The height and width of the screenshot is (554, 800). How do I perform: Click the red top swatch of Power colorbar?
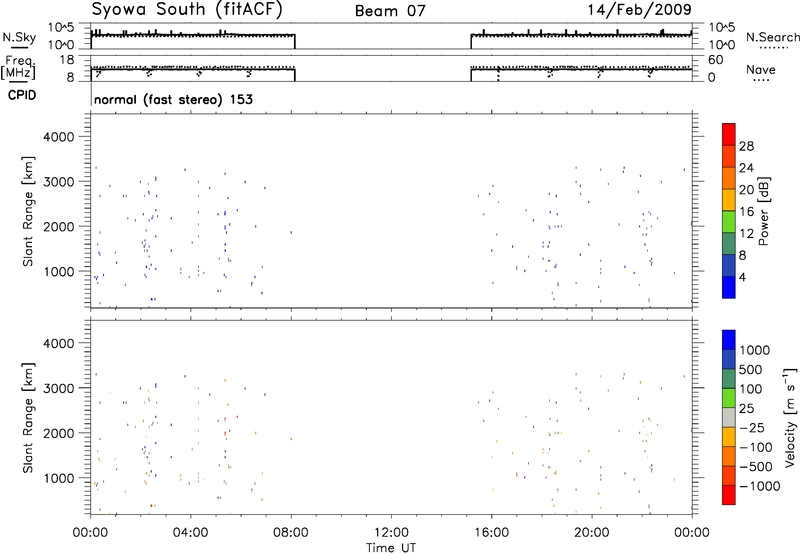(x=729, y=134)
